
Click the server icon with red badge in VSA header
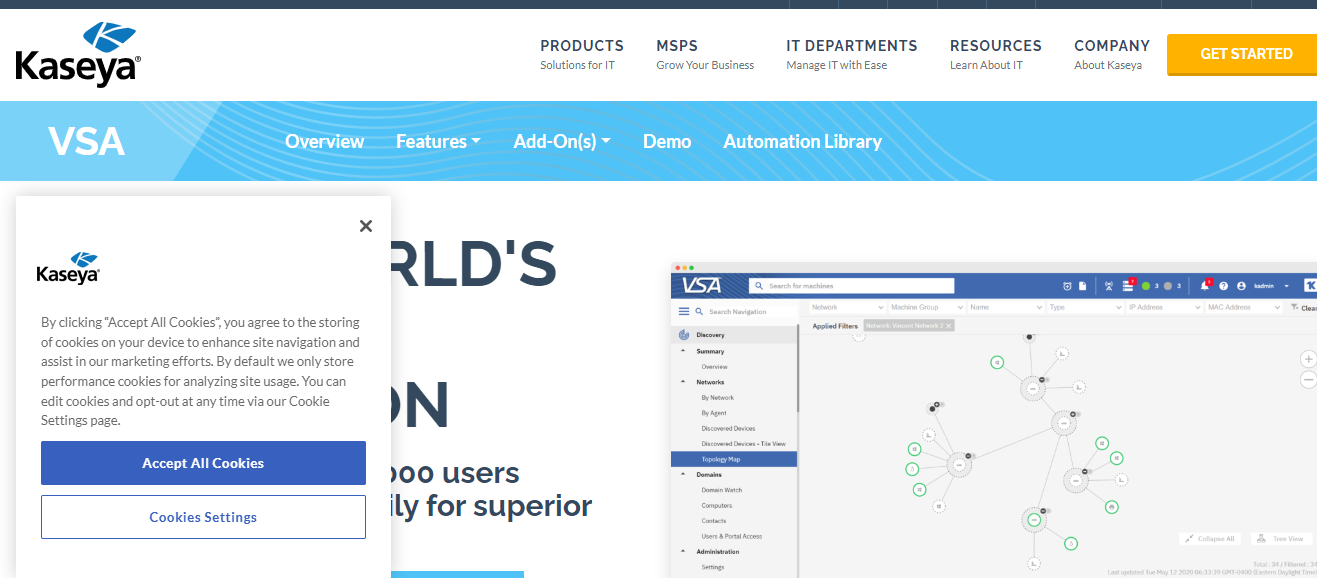click(x=1128, y=286)
